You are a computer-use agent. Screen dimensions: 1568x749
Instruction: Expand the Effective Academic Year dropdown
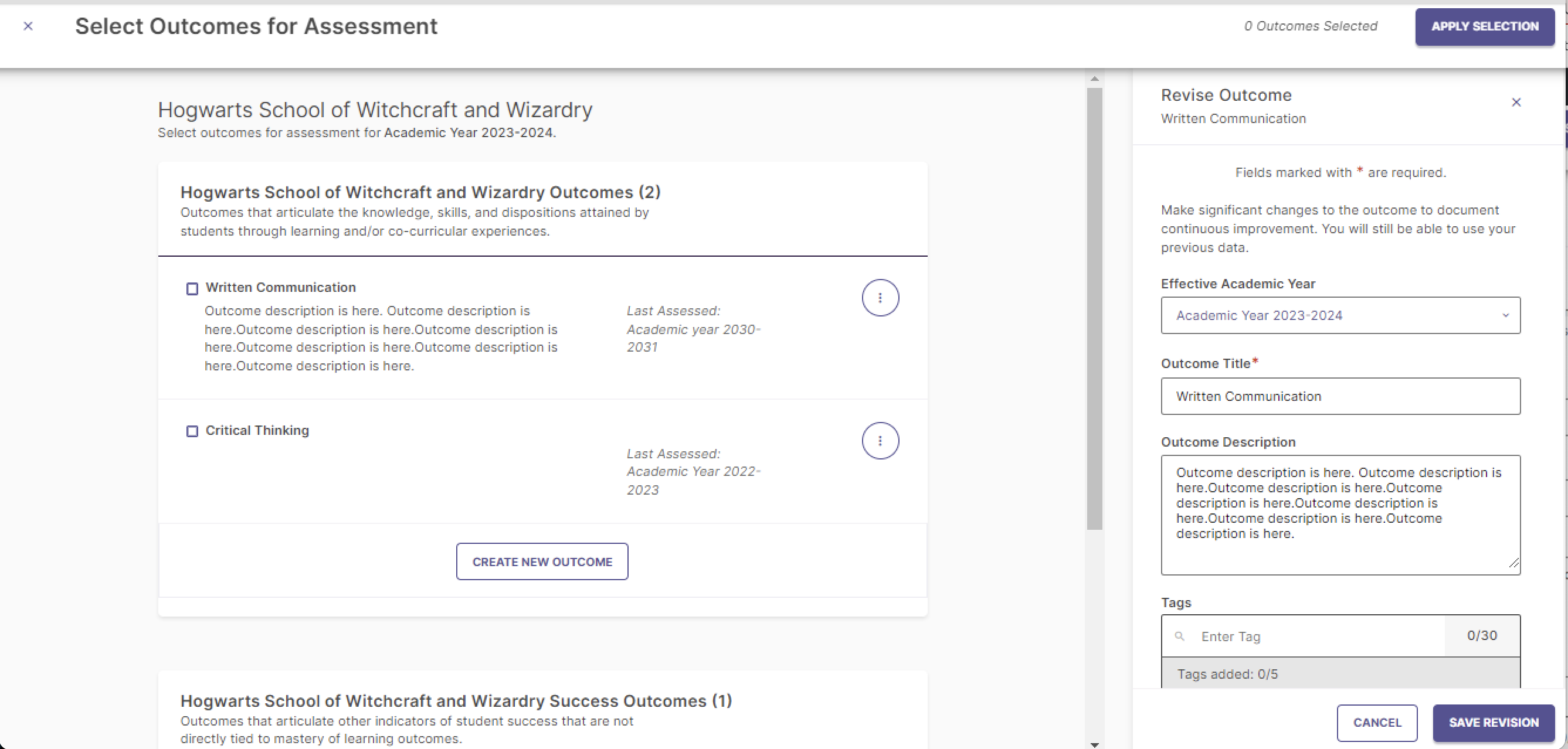[x=1340, y=315]
